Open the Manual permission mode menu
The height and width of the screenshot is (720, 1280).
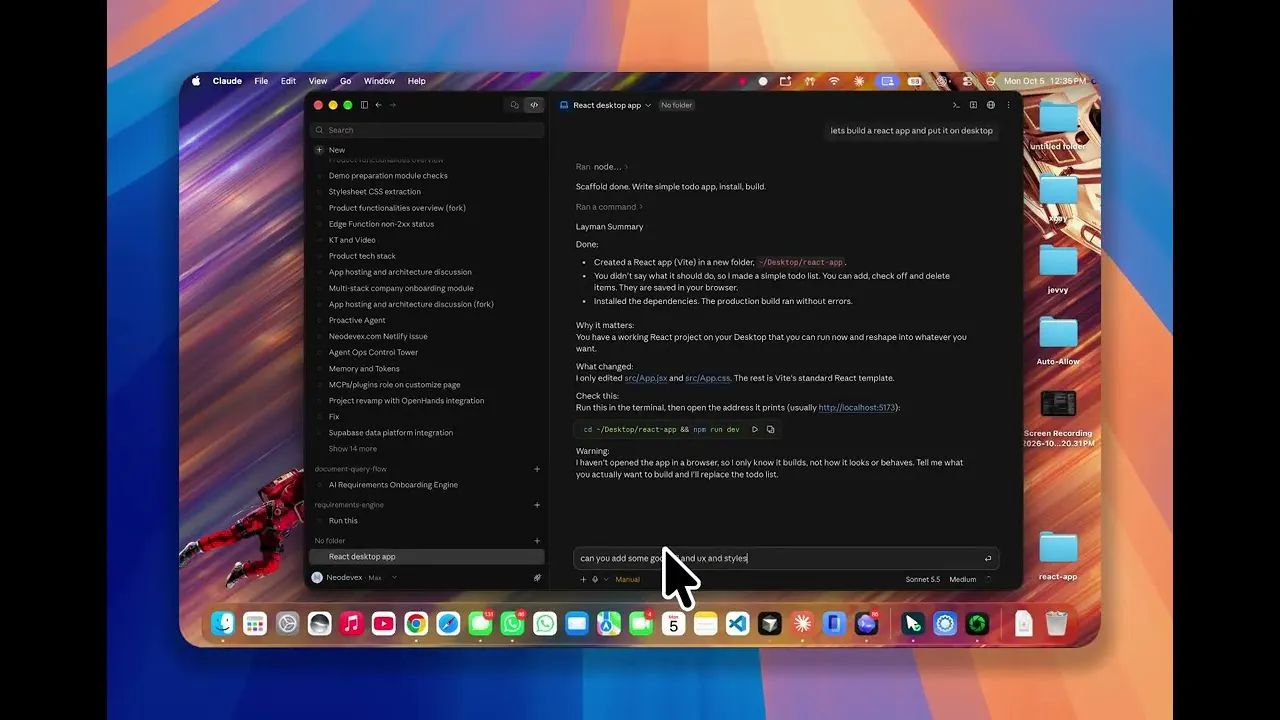pos(627,579)
